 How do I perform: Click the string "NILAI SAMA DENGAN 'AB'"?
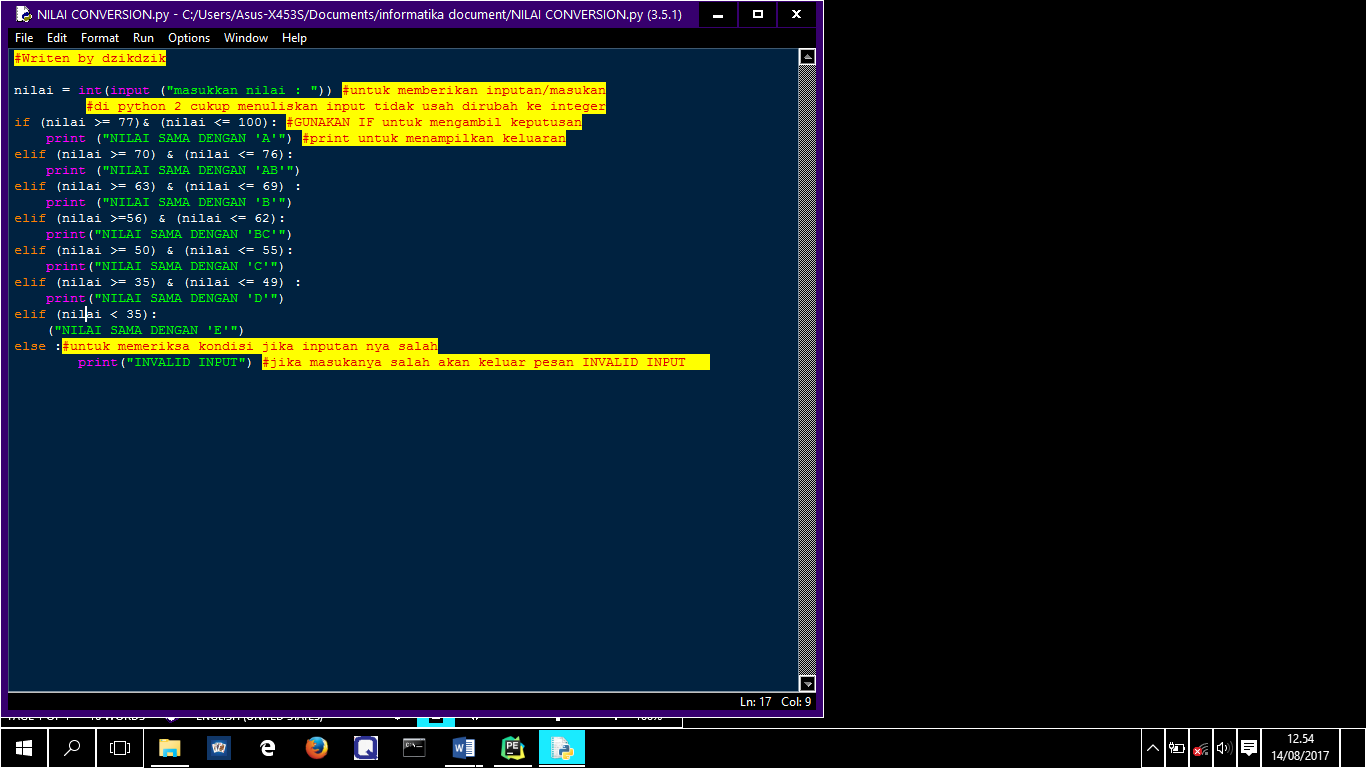[x=198, y=170]
